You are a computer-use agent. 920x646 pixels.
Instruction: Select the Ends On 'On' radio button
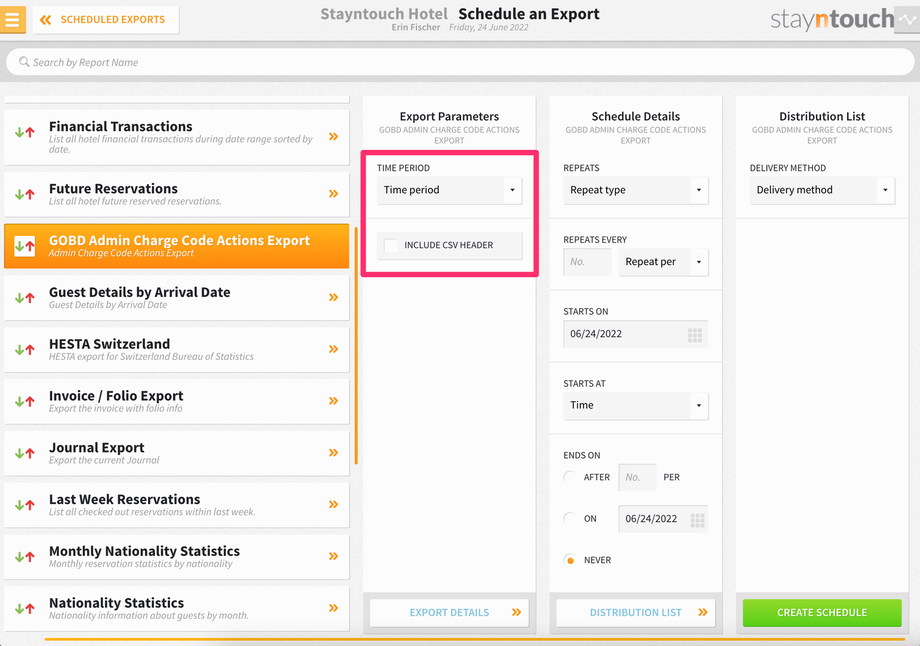[x=570, y=519]
